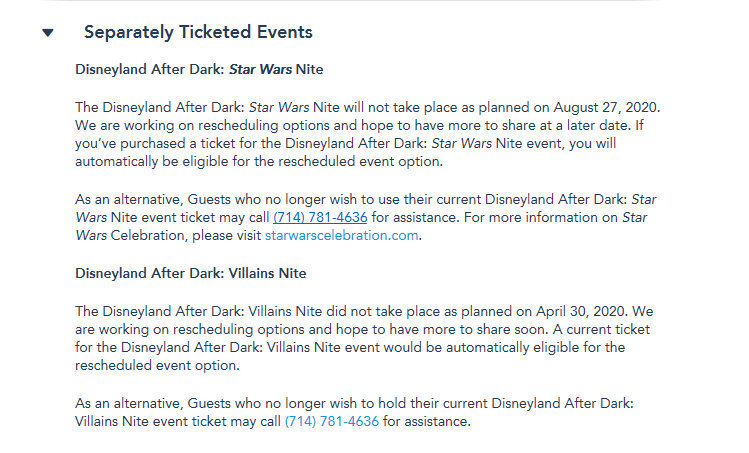Image resolution: width=749 pixels, height=453 pixels.
Task: Click phone number link in Star Wars section
Action: point(319,216)
